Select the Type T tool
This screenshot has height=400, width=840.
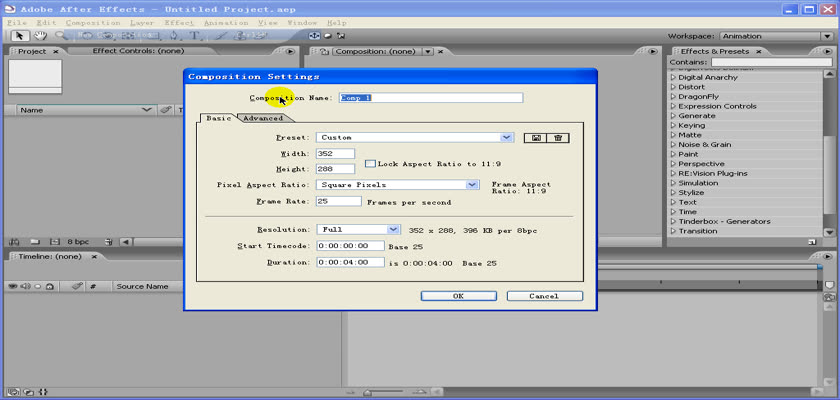195,36
